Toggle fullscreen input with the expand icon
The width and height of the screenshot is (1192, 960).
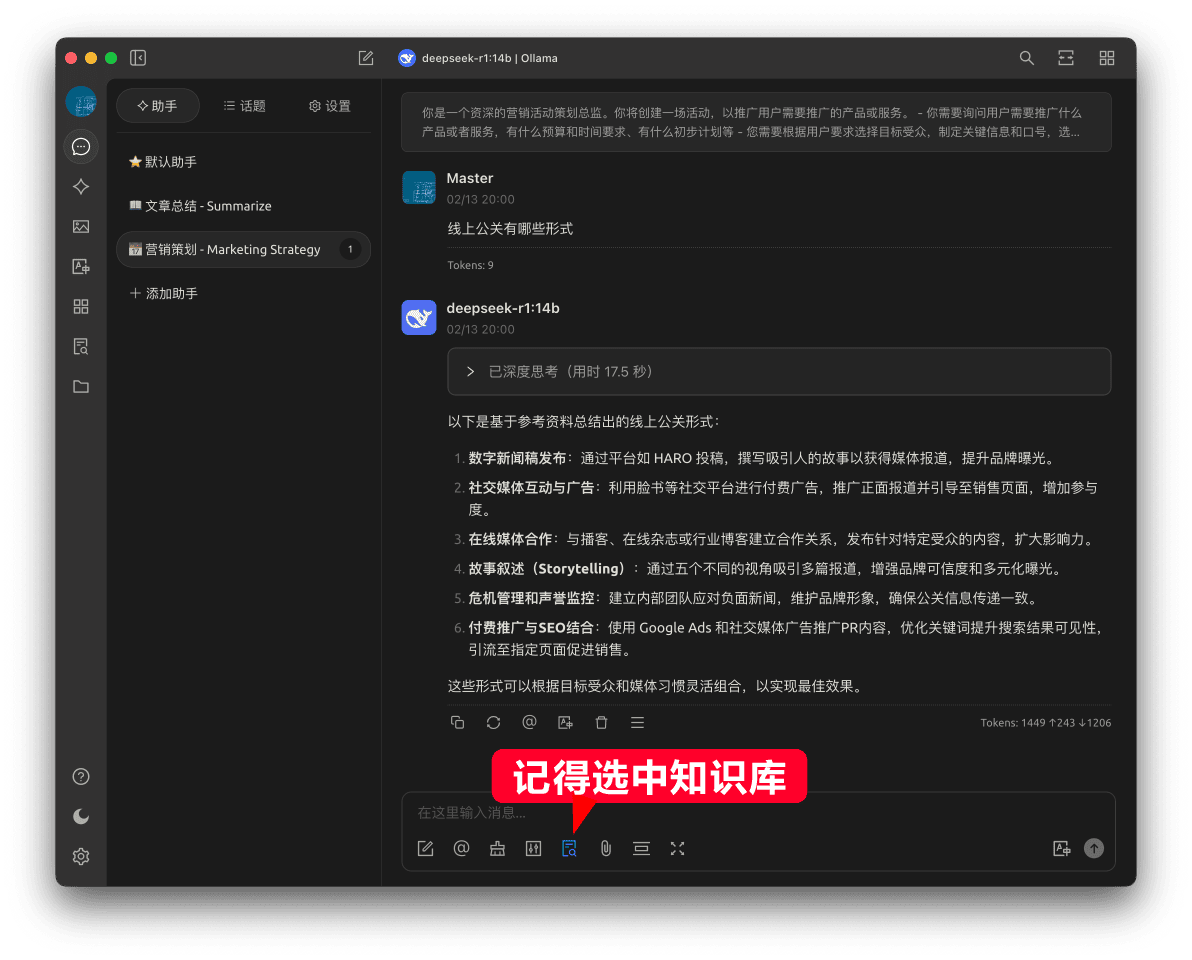(677, 848)
